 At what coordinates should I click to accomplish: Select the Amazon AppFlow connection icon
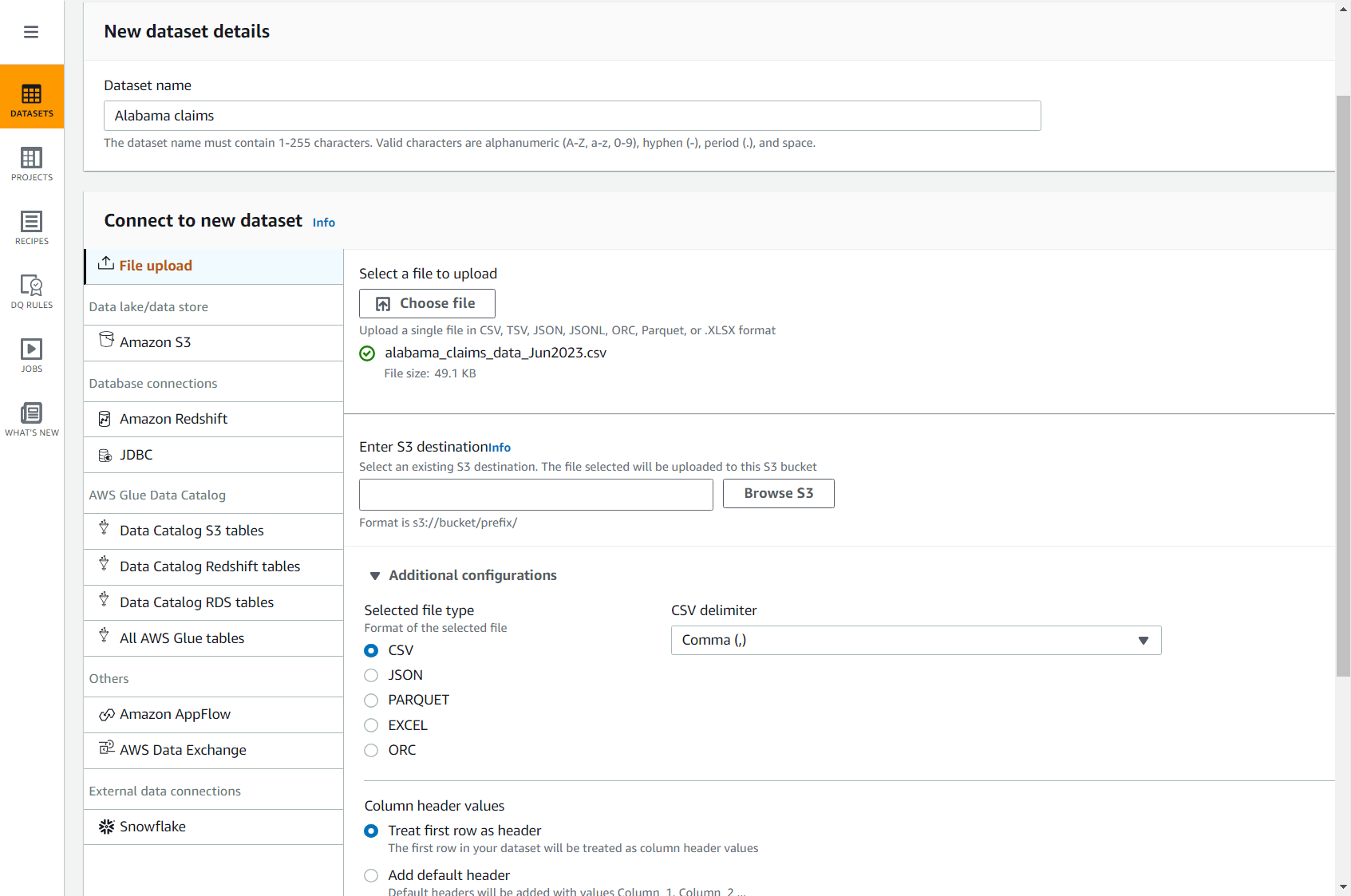click(106, 714)
